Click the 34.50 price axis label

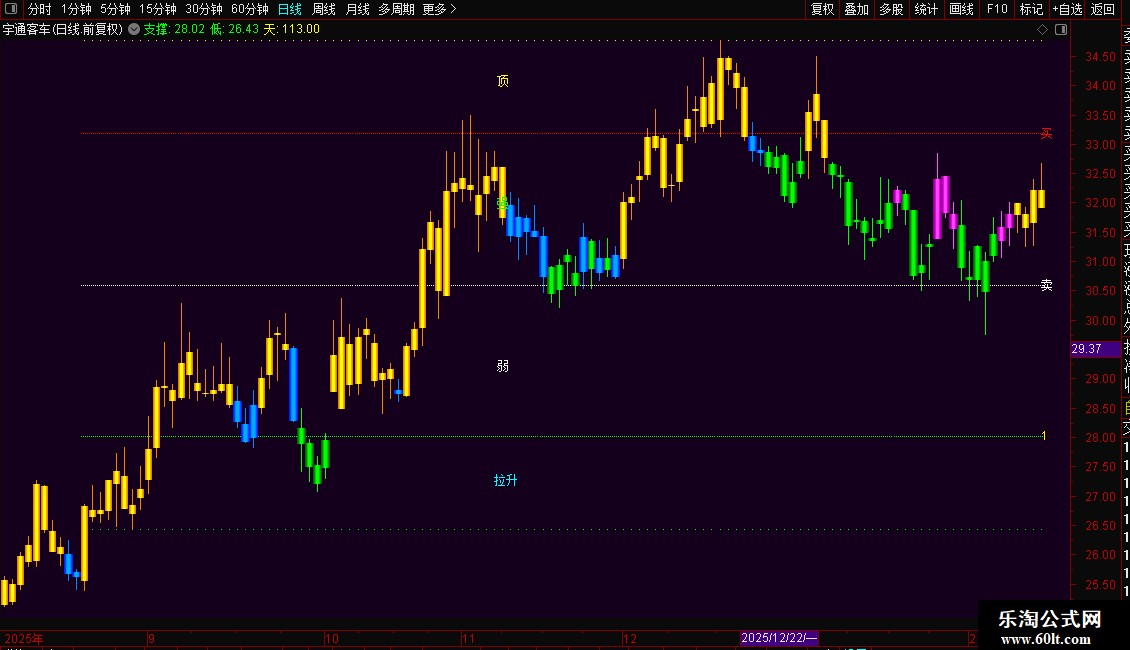tap(1100, 56)
